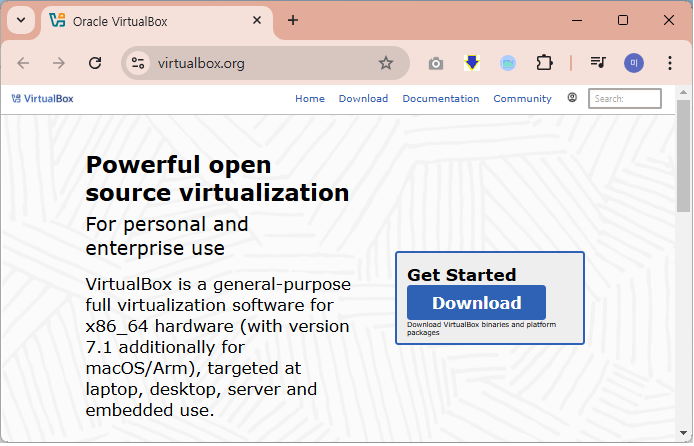Select the Oracle VirtualBox browser tab
The image size is (694, 446).
point(157,21)
